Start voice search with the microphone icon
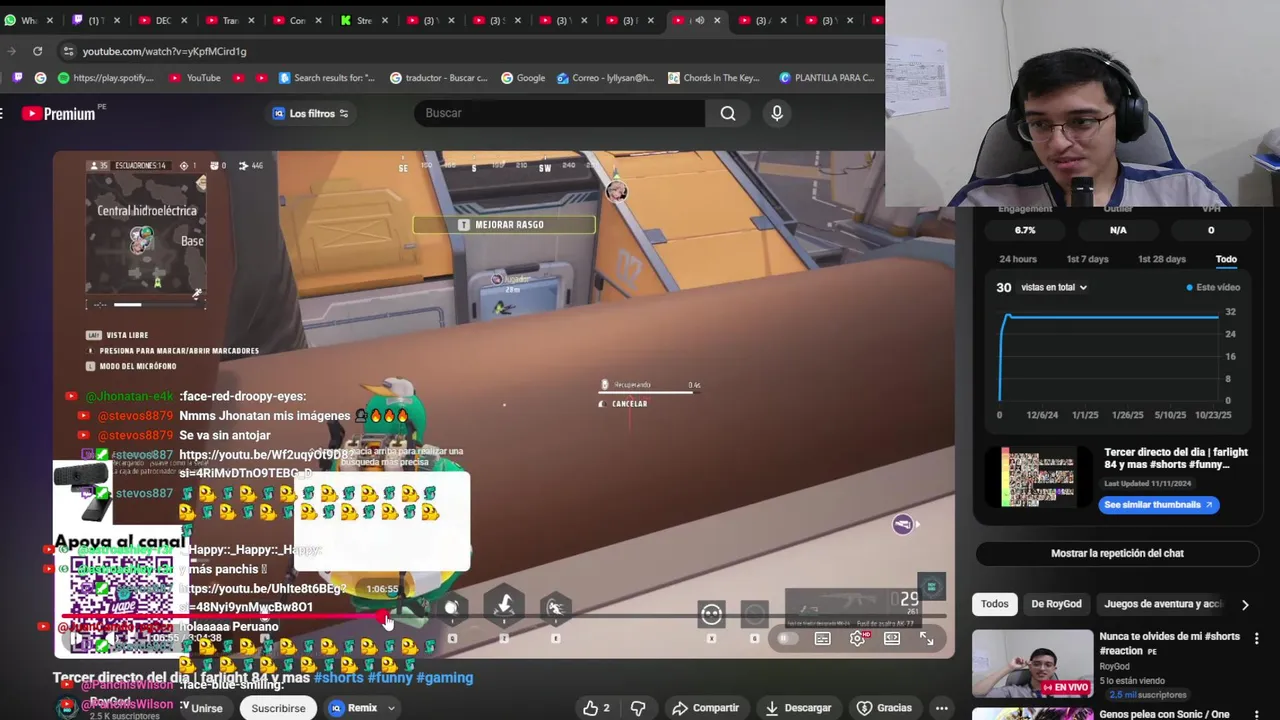This screenshot has width=1280, height=720. coord(777,113)
